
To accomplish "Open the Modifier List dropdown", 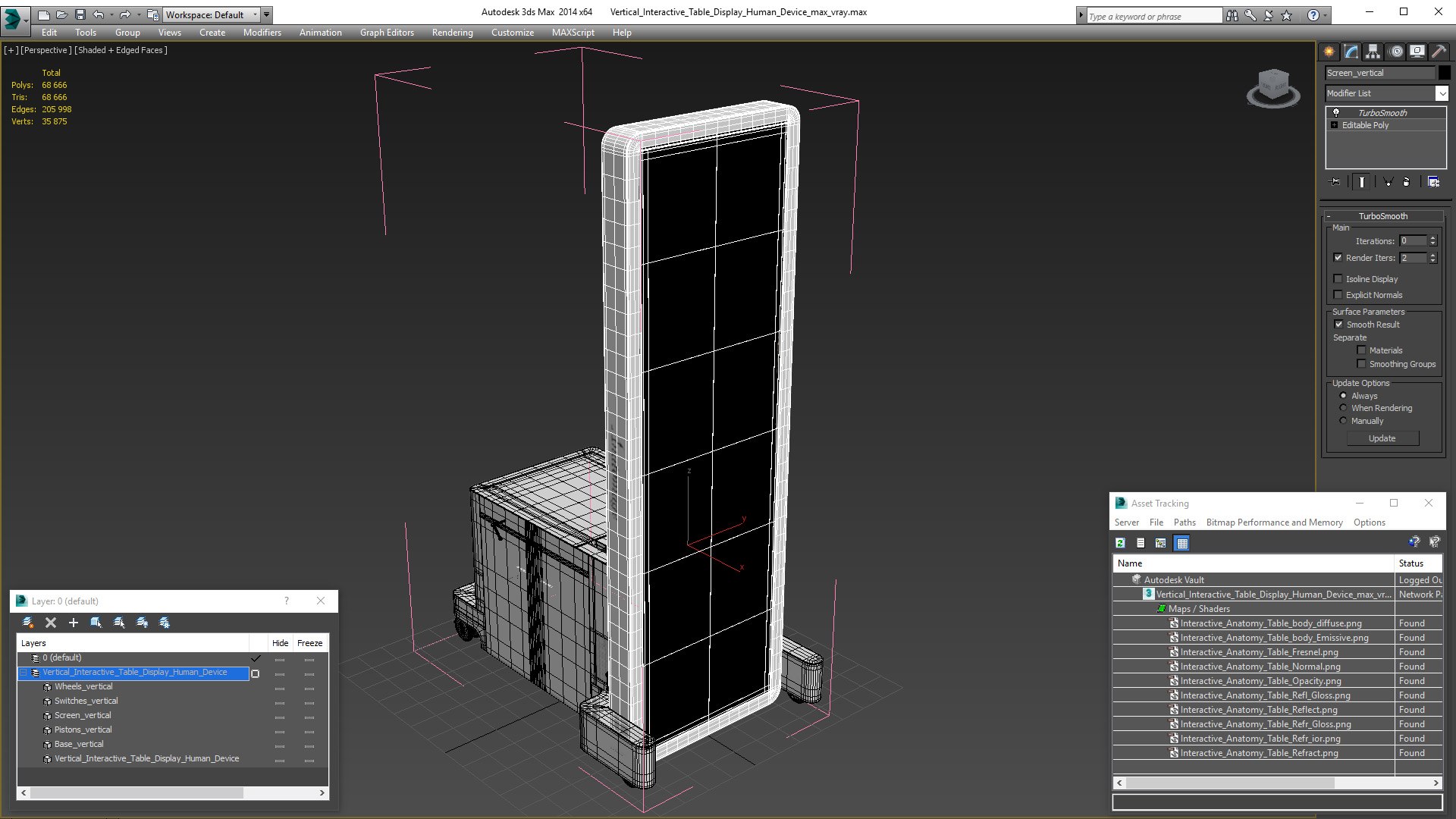I will [x=1441, y=93].
